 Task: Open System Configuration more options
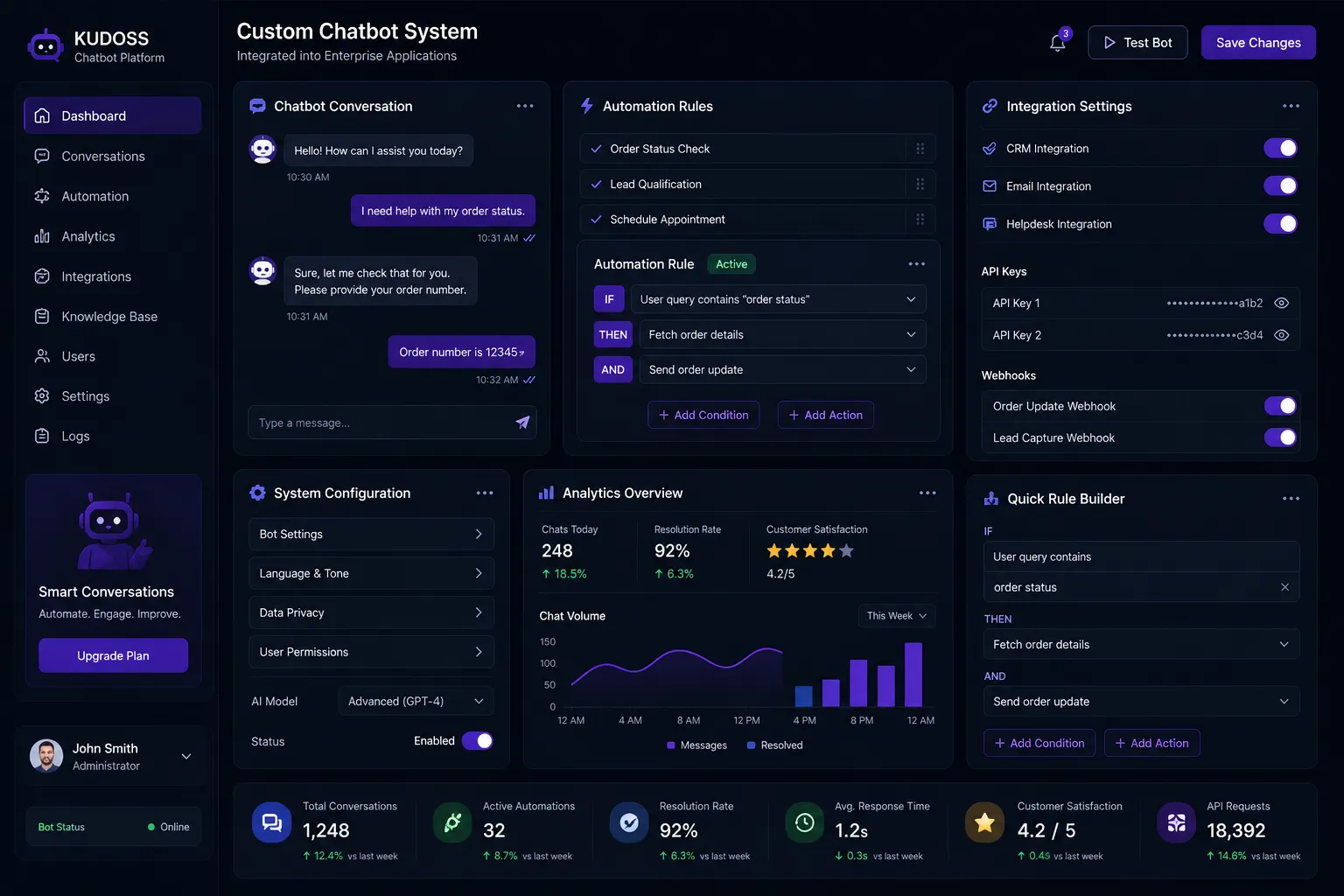(x=485, y=493)
